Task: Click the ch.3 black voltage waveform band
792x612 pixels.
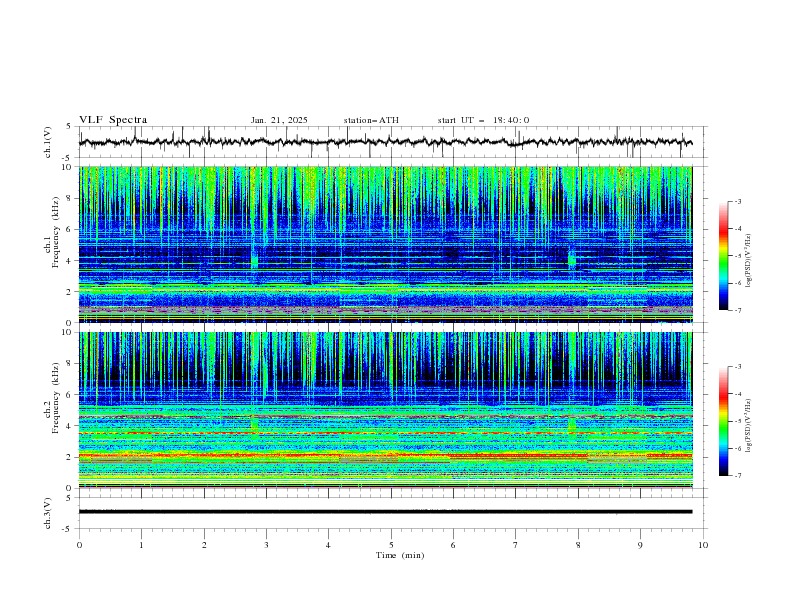Action: pyautogui.click(x=385, y=512)
